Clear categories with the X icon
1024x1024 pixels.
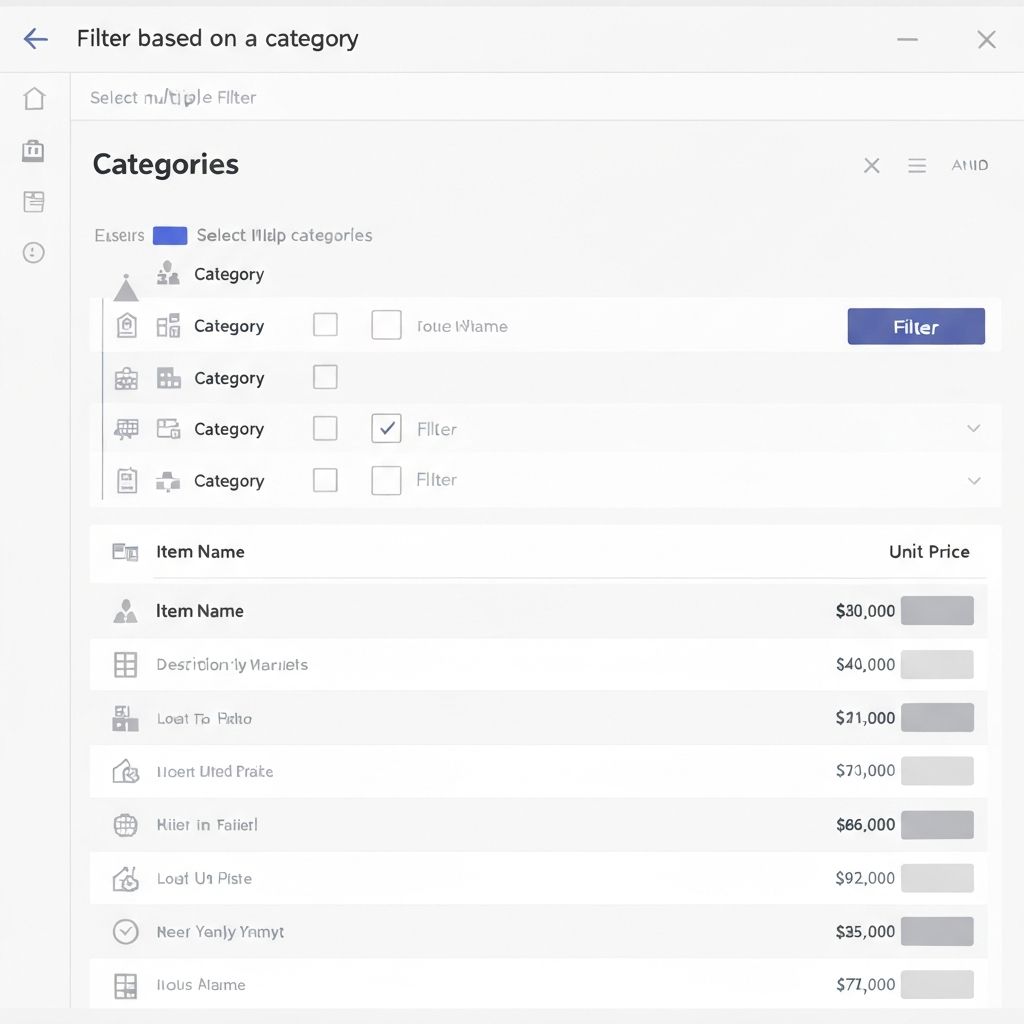871,166
